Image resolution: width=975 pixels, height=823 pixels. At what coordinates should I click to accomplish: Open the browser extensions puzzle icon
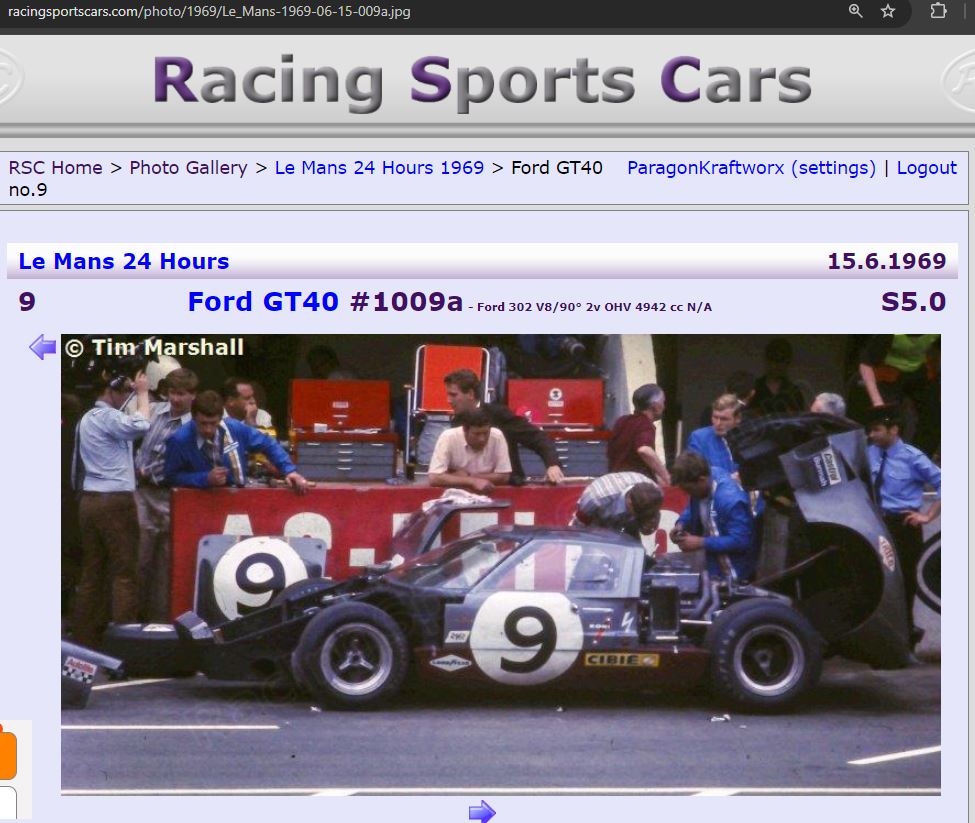point(938,11)
